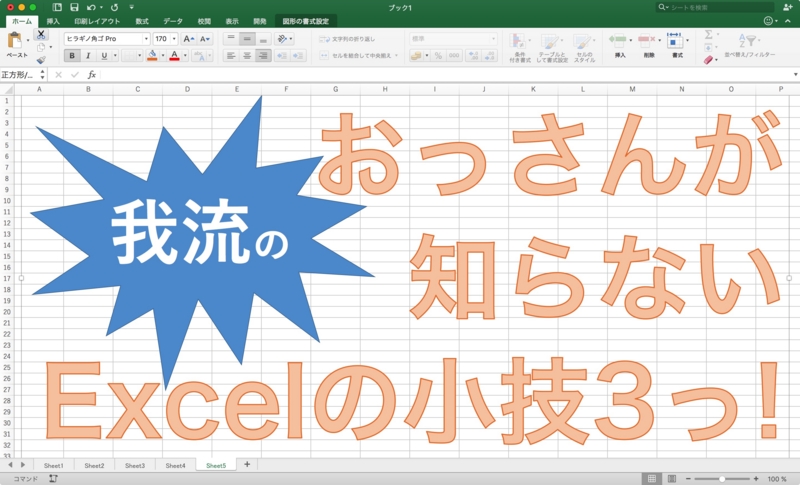This screenshot has width=800, height=485.
Task: Open the font size 170 dropdown
Action: coord(174,39)
